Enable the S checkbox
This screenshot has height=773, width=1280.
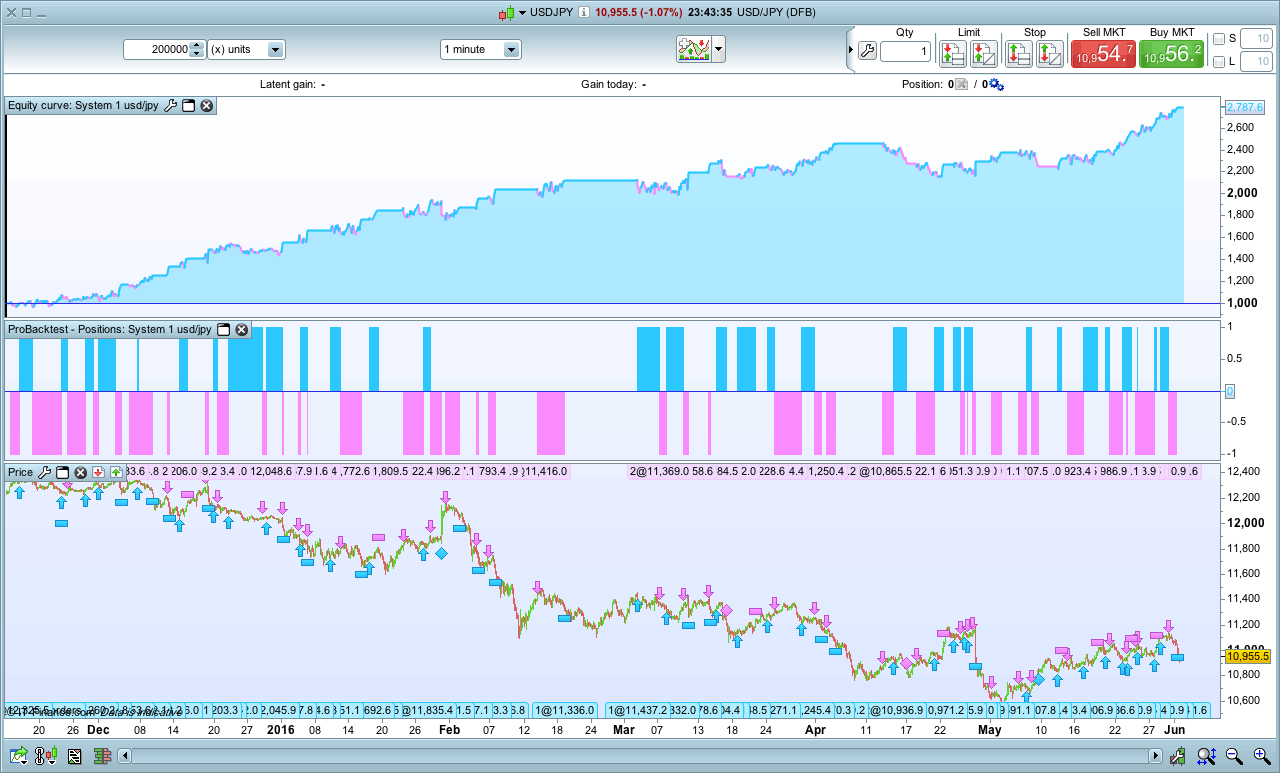(x=1218, y=39)
